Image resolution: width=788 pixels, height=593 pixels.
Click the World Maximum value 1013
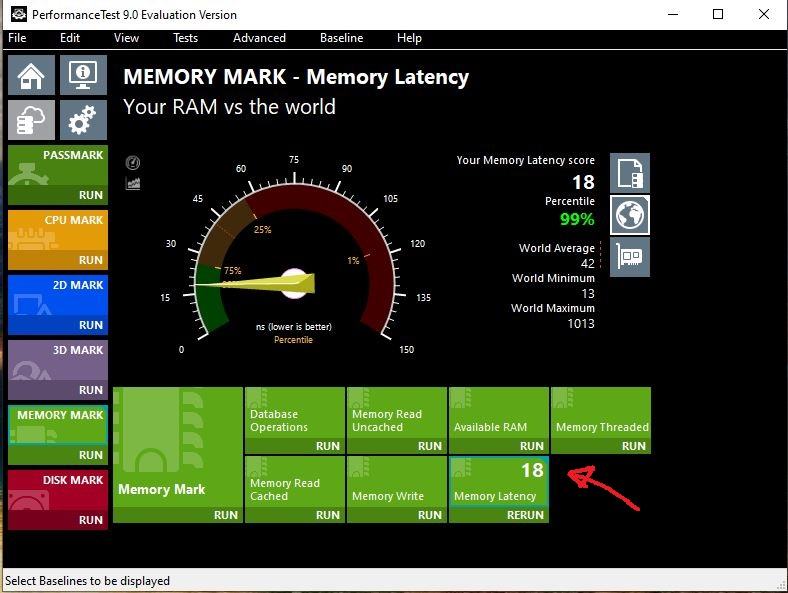point(581,324)
